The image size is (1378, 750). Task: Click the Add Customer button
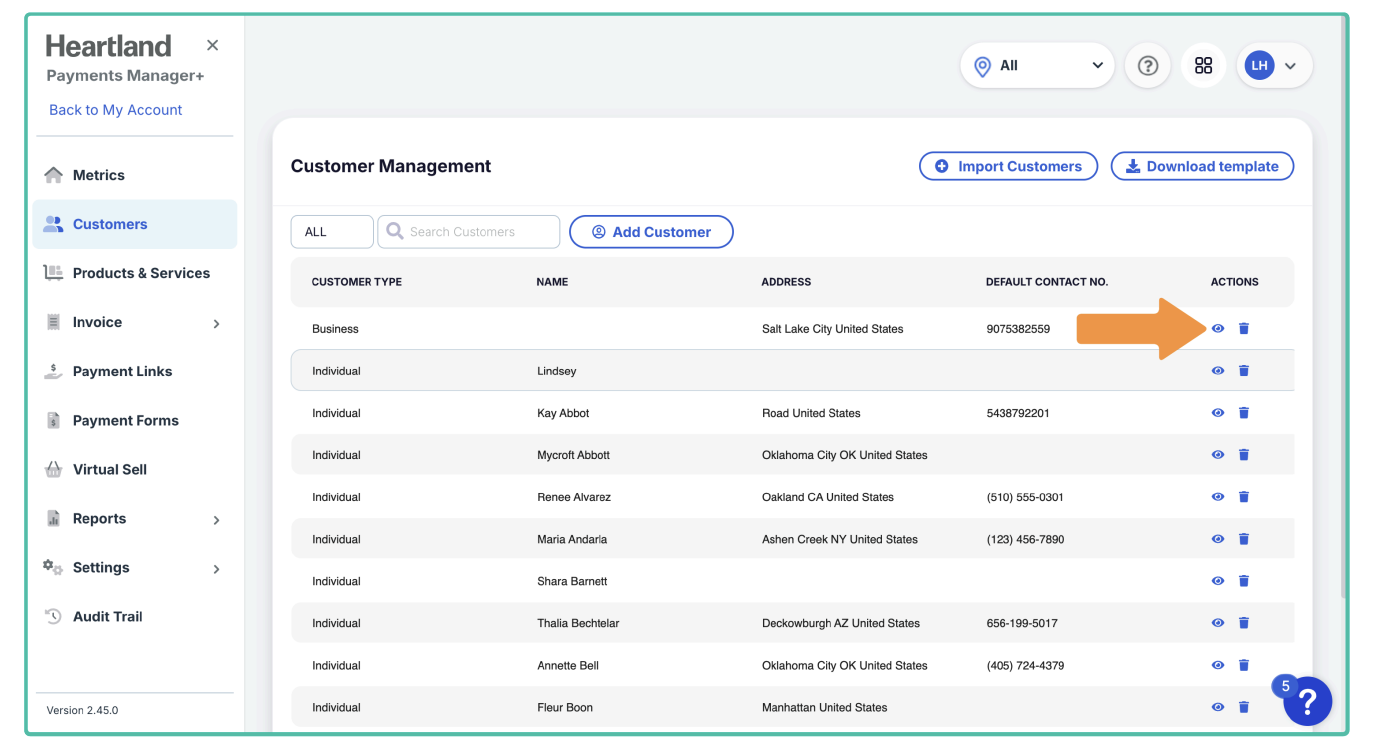pyautogui.click(x=651, y=232)
